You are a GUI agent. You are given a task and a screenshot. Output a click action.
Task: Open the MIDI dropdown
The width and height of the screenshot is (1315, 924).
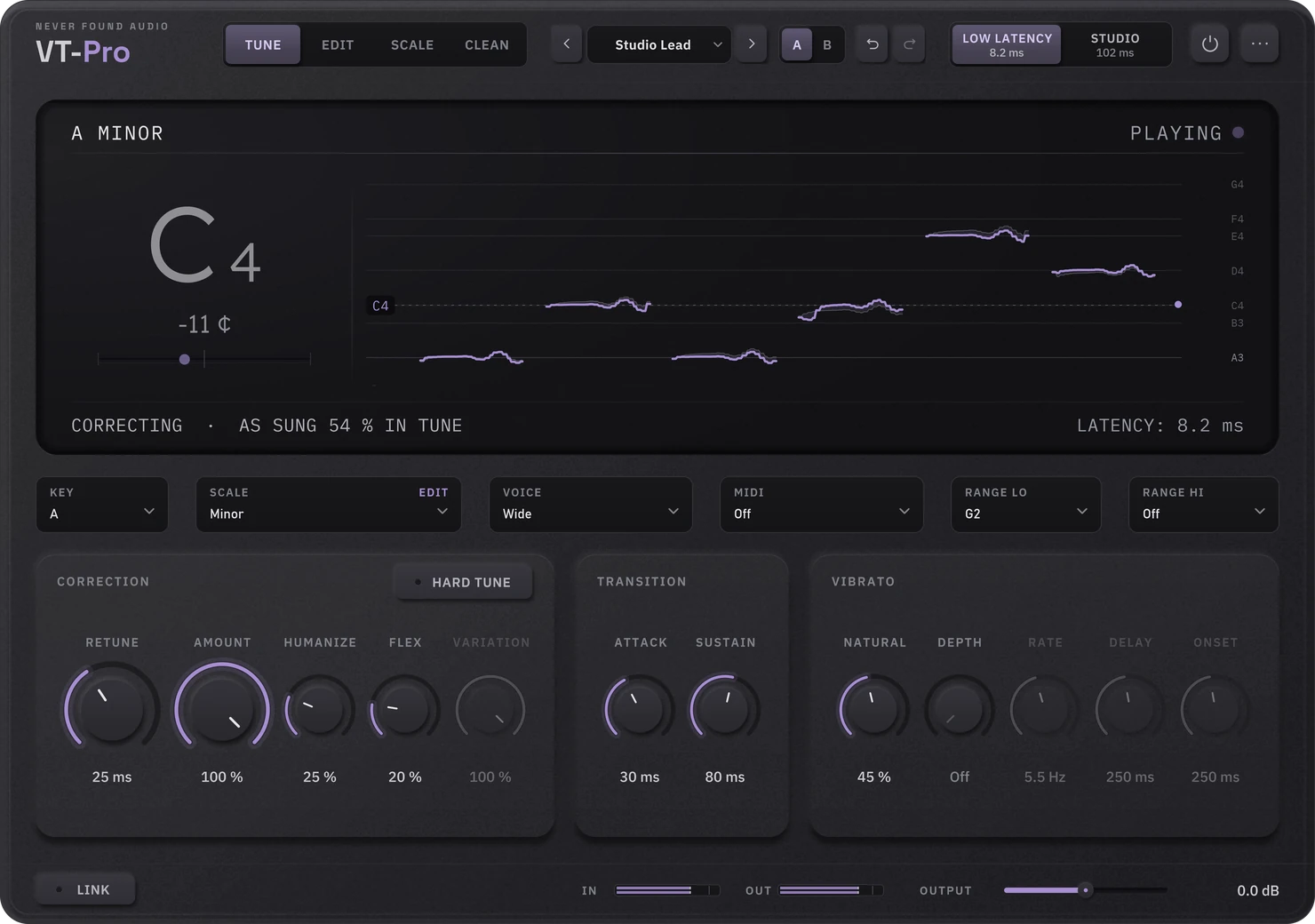pos(822,505)
